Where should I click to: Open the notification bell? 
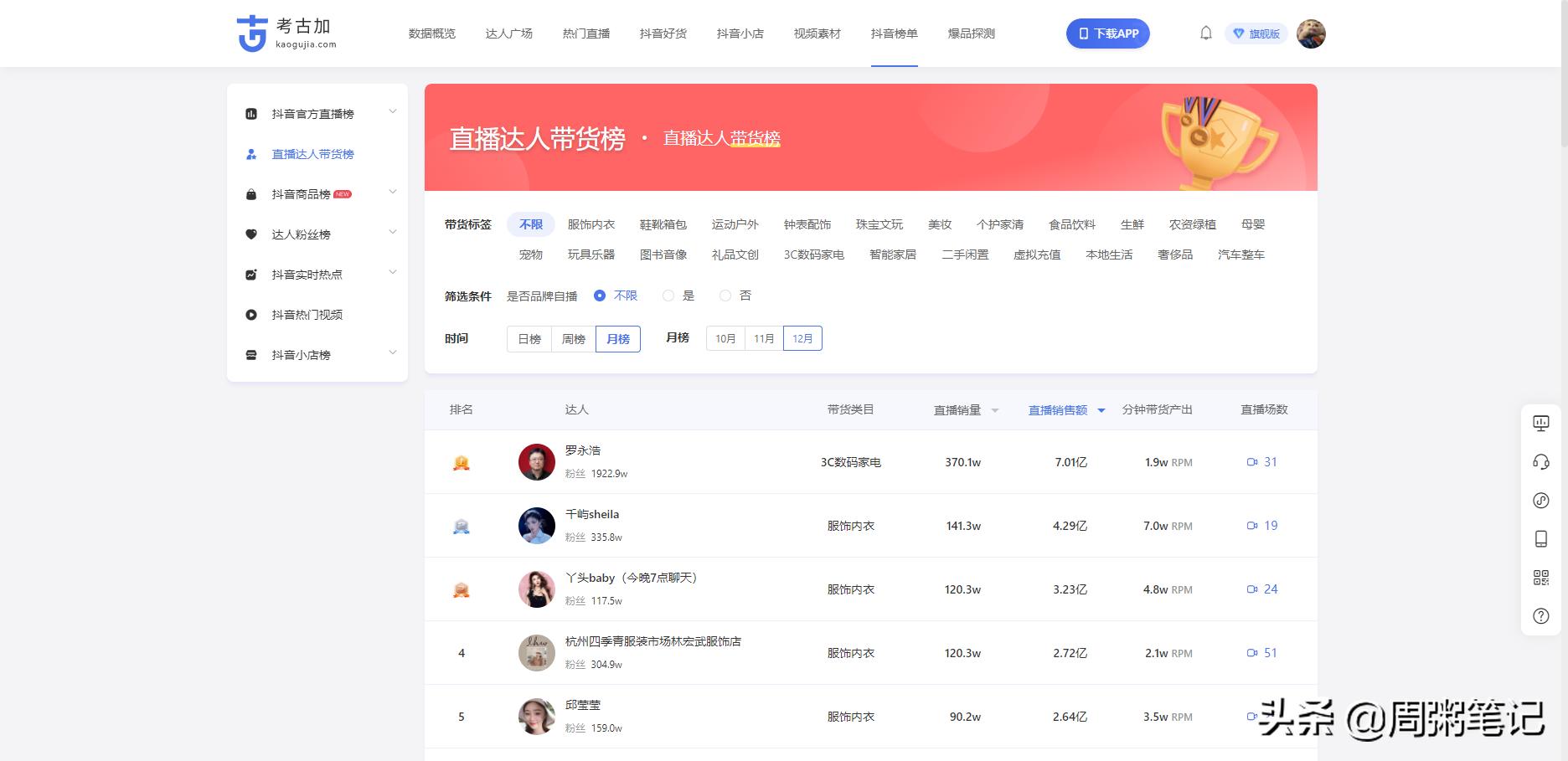tap(1206, 33)
